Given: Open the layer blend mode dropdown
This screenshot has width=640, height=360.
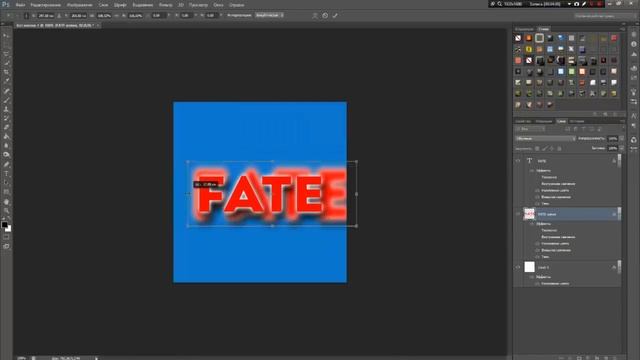Looking at the screenshot, I should pyautogui.click(x=545, y=139).
